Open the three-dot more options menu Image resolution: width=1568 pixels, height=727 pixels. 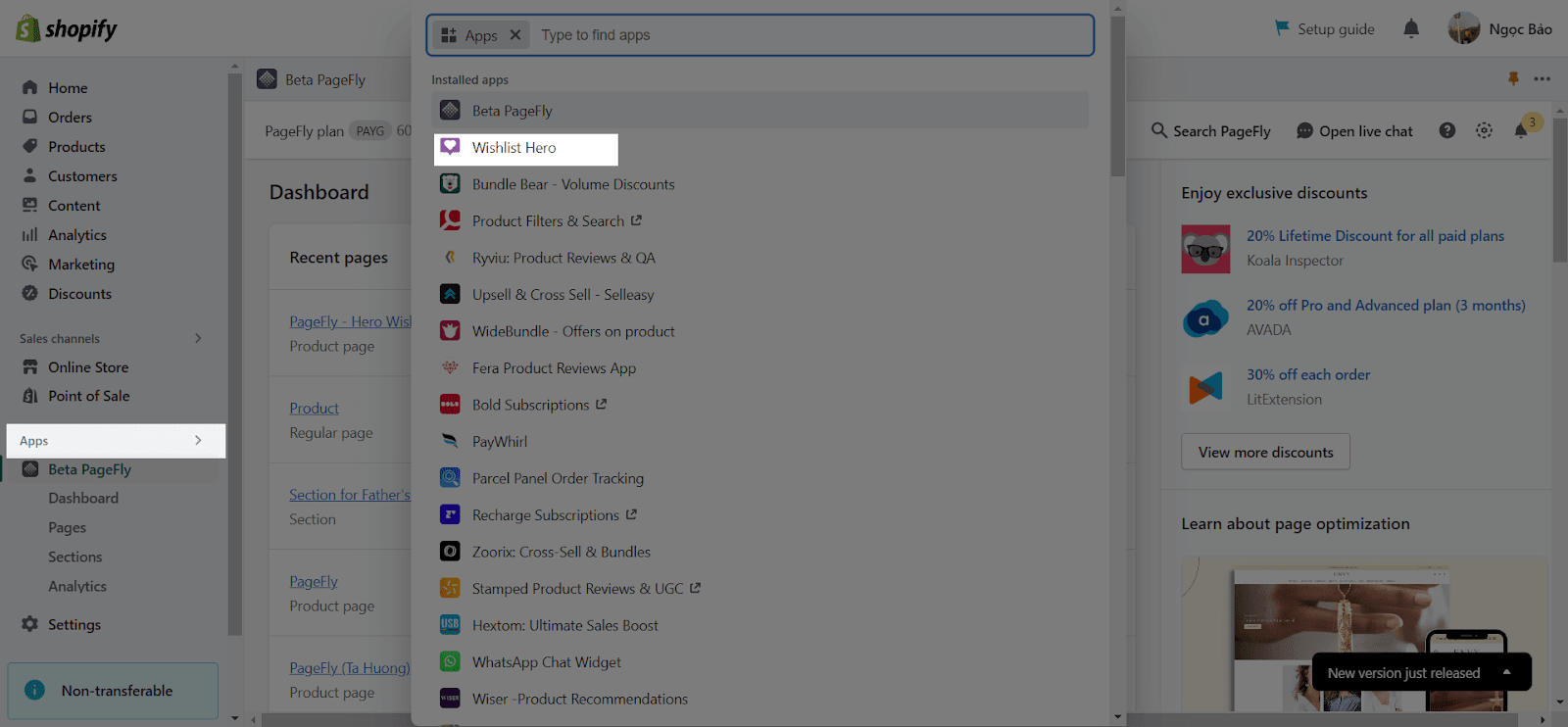(x=1543, y=78)
